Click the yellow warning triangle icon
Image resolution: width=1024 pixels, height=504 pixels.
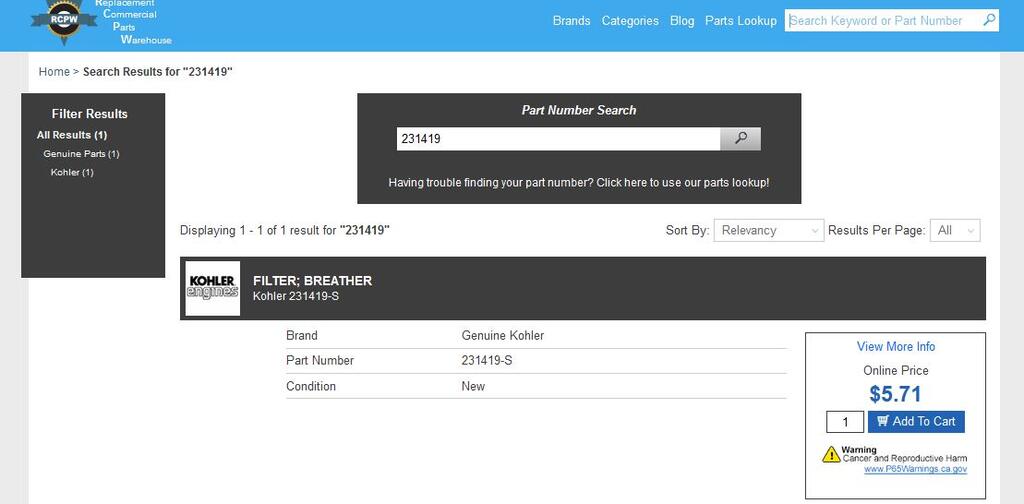pyautogui.click(x=831, y=454)
